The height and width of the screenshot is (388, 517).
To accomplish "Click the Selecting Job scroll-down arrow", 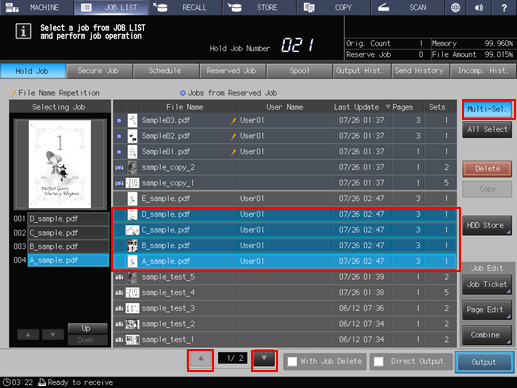I will coord(53,334).
